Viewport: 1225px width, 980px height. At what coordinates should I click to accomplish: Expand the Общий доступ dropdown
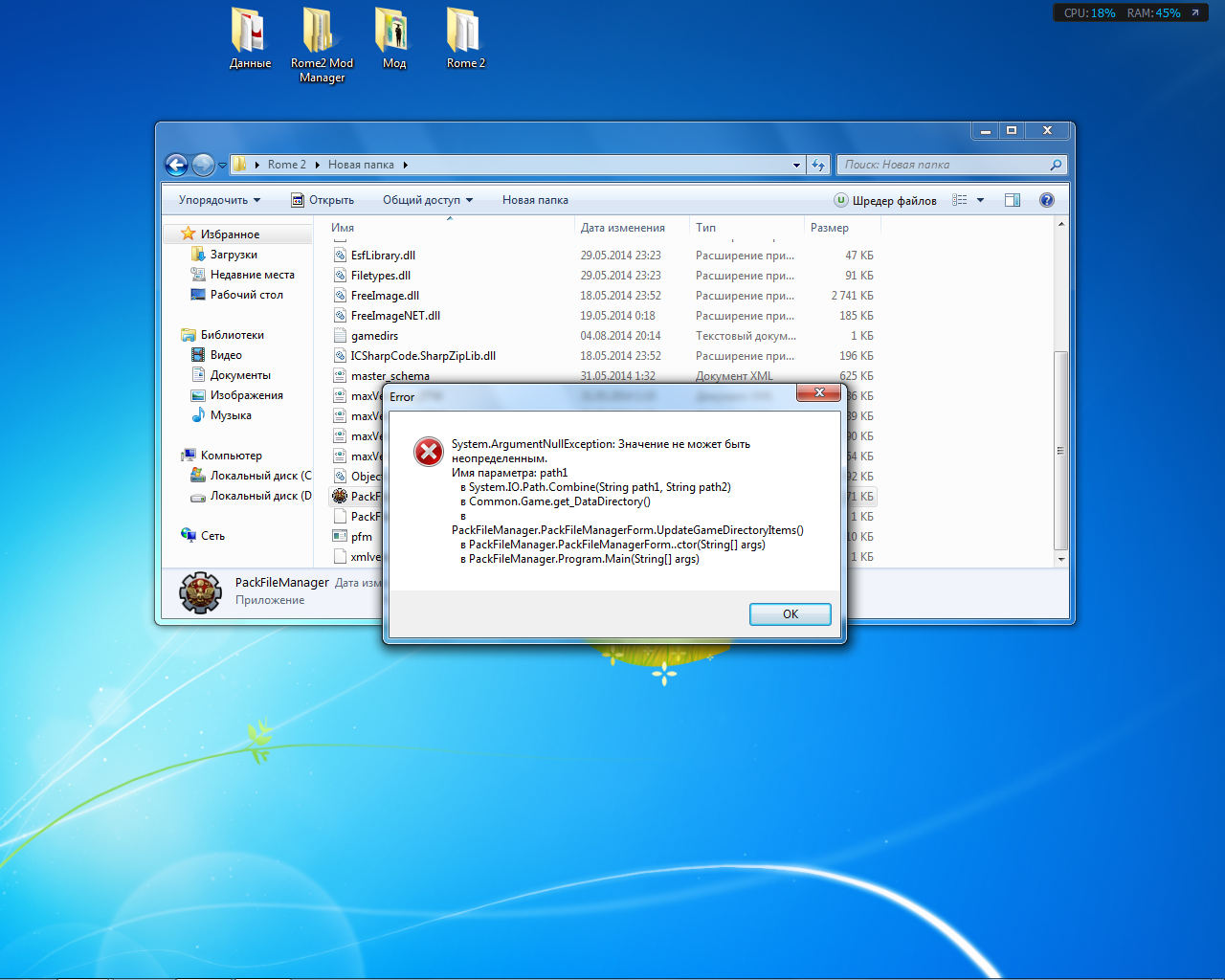pyautogui.click(x=428, y=200)
